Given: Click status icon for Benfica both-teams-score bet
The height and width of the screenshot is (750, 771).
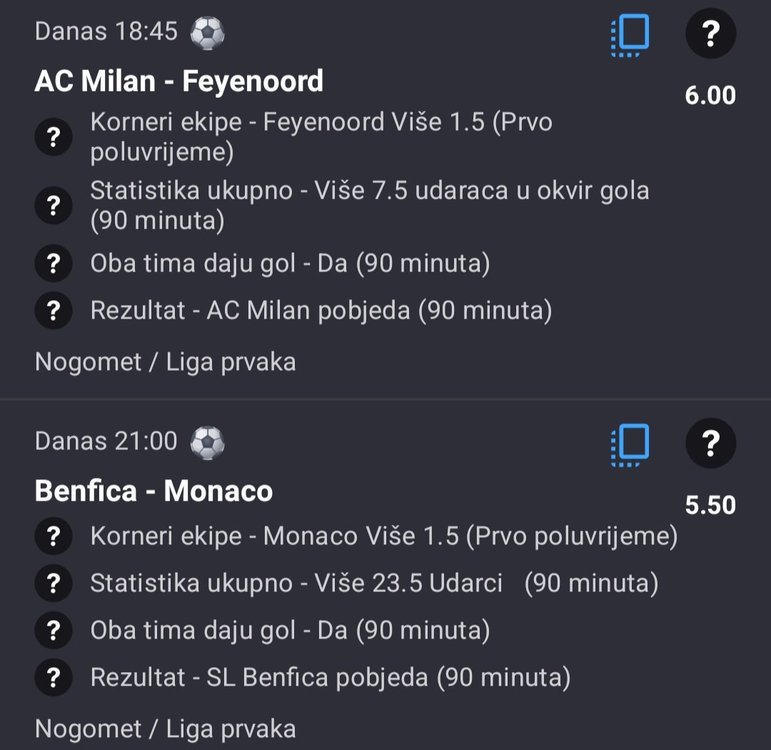Looking at the screenshot, I should (x=53, y=631).
